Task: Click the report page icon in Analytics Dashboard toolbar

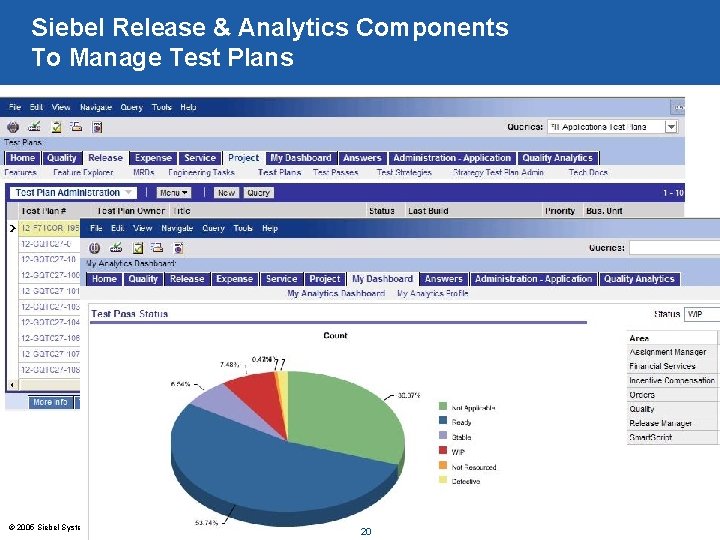Action: (179, 248)
